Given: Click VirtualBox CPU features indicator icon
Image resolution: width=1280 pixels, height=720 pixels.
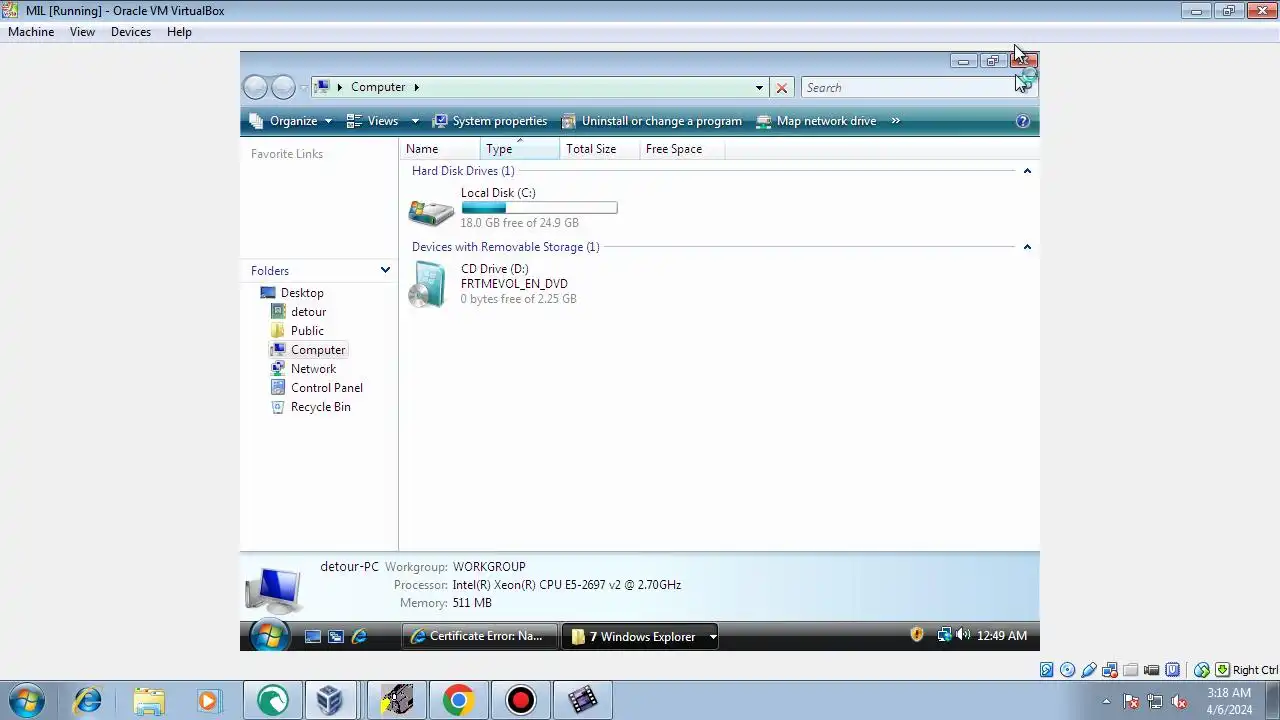Looking at the screenshot, I should 1173,670.
